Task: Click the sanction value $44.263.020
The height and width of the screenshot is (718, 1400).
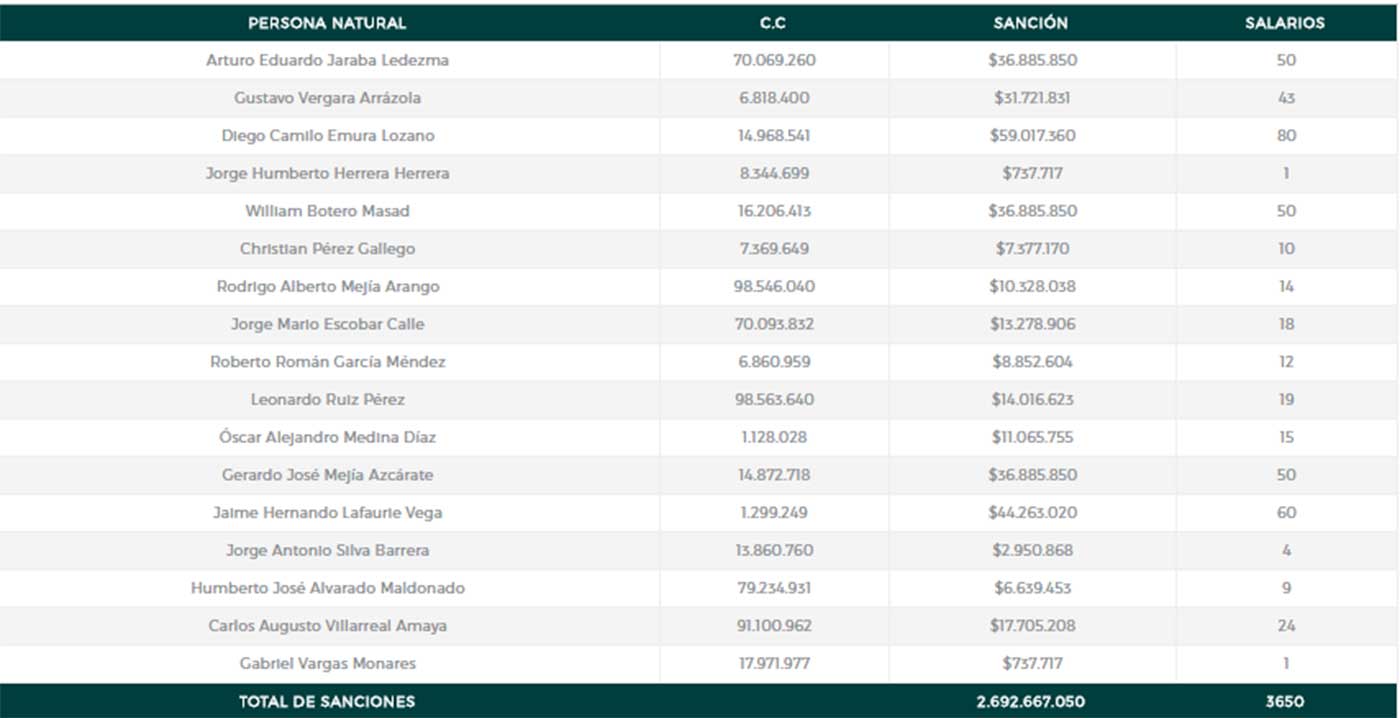Action: tap(1032, 513)
